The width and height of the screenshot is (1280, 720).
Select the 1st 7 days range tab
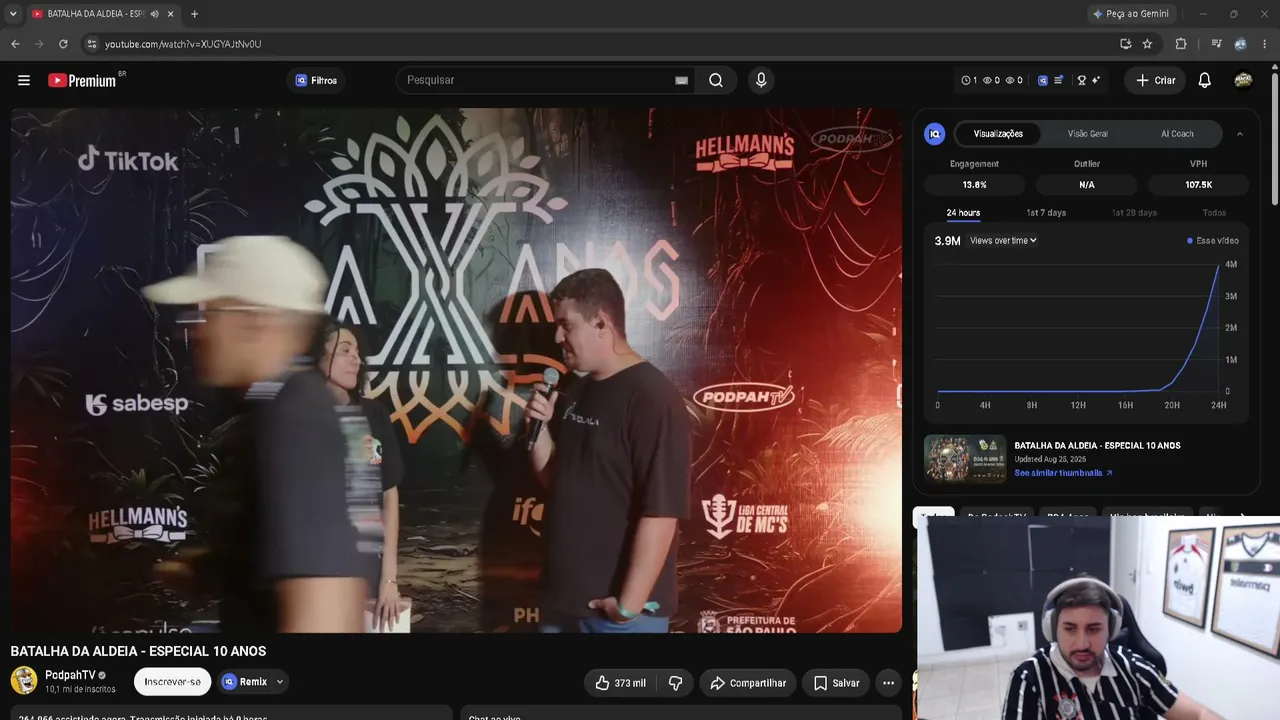[1046, 213]
